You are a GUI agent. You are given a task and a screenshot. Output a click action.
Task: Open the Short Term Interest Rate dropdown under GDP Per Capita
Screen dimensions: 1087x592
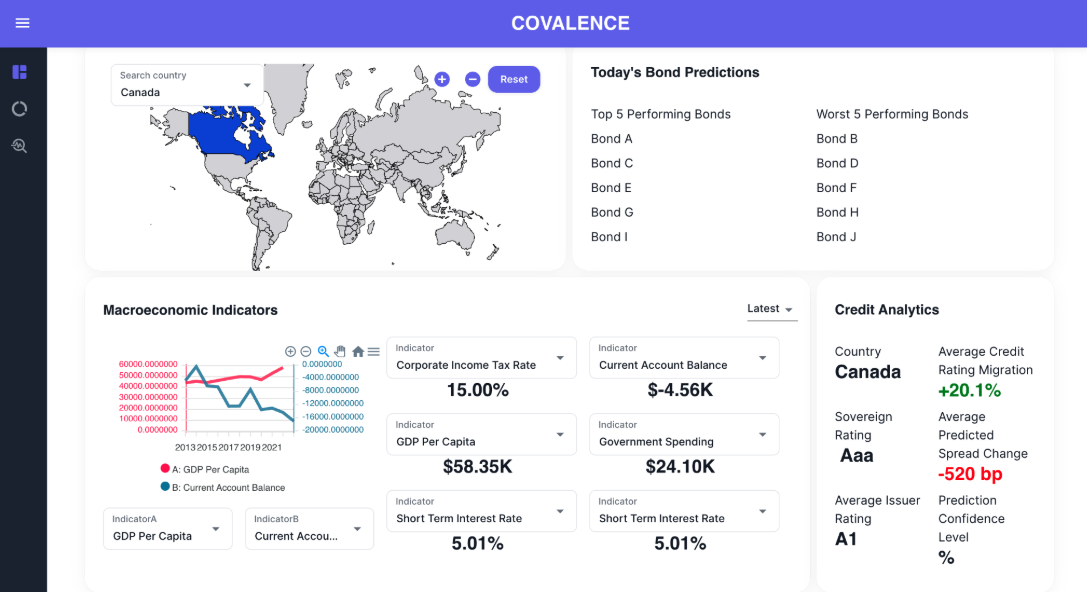click(x=481, y=511)
